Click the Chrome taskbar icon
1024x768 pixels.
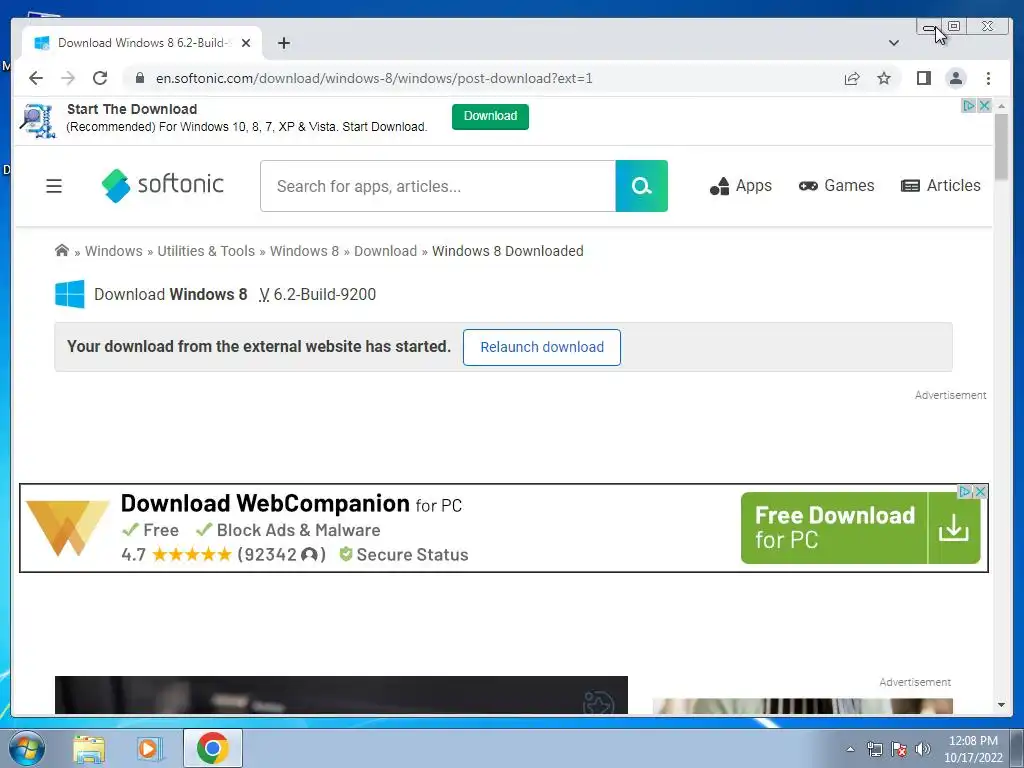pyautogui.click(x=212, y=748)
